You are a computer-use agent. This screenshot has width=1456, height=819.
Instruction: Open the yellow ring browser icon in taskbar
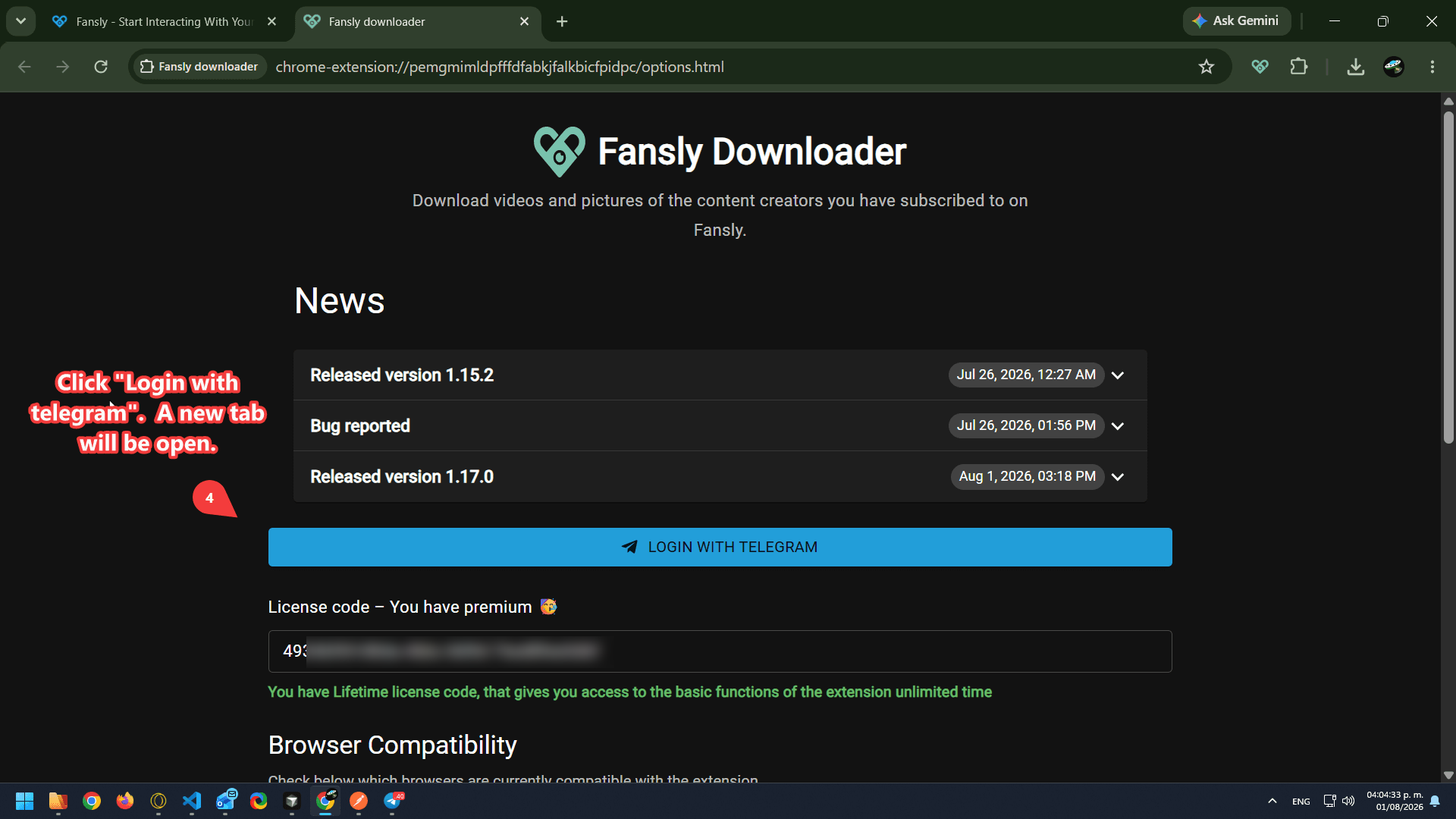tap(158, 801)
